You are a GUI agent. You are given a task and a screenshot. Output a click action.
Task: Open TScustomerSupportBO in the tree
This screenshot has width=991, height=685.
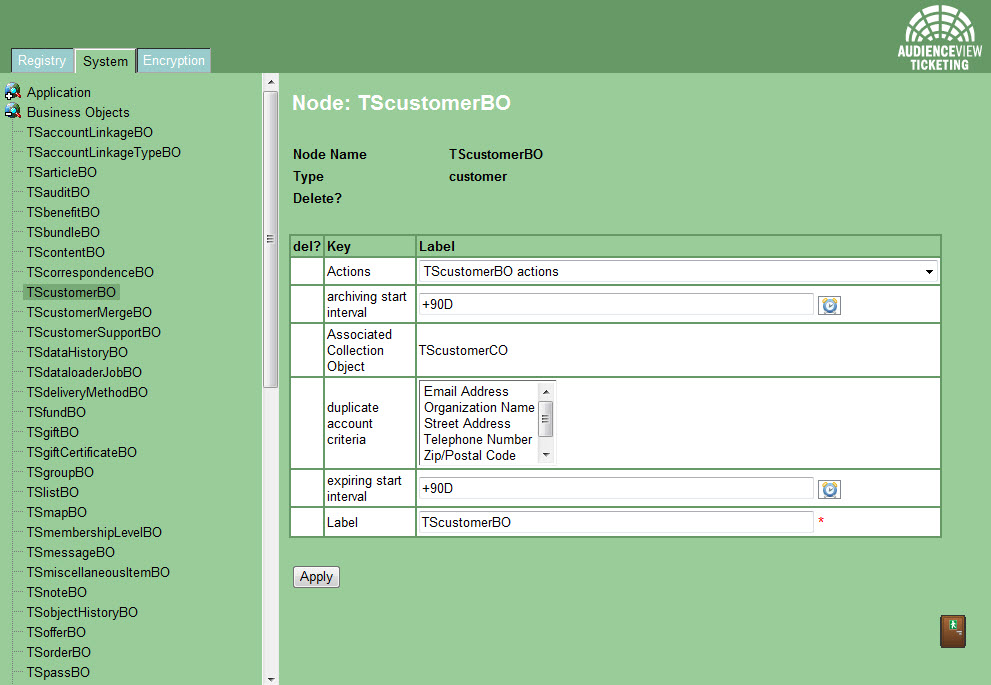pos(94,332)
